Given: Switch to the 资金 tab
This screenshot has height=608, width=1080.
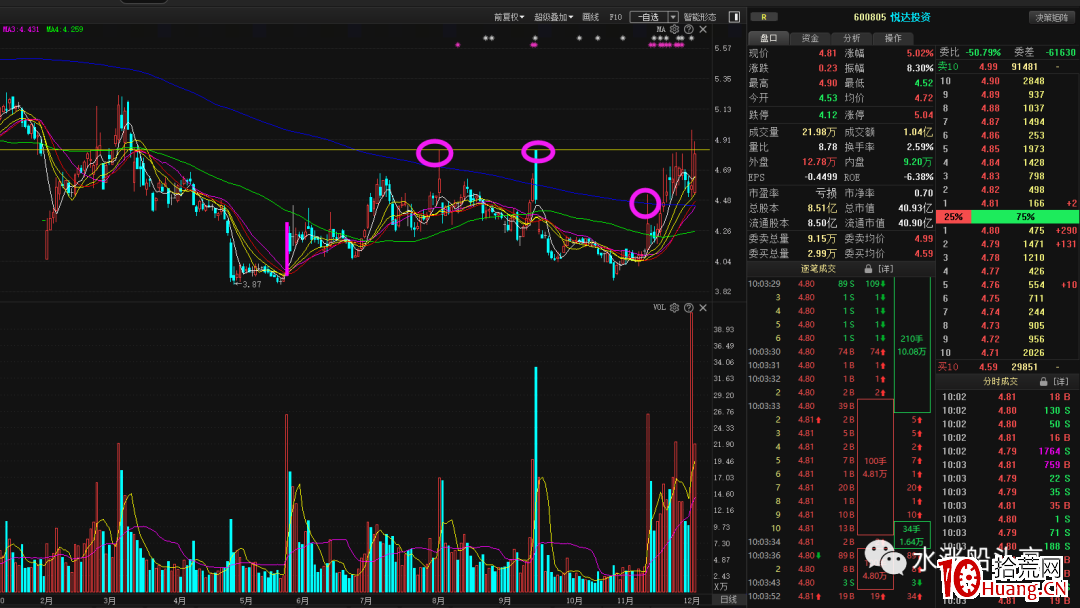Looking at the screenshot, I should click(x=810, y=38).
